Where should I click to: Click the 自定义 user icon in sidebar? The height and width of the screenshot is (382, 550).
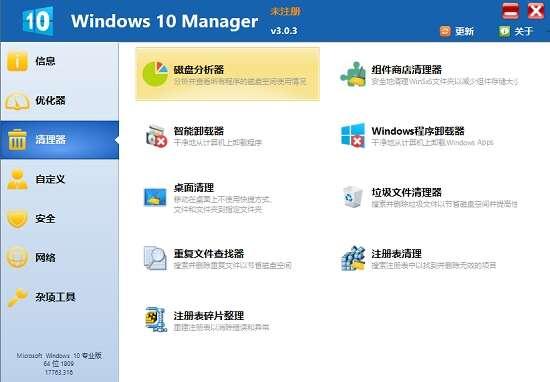click(17, 179)
